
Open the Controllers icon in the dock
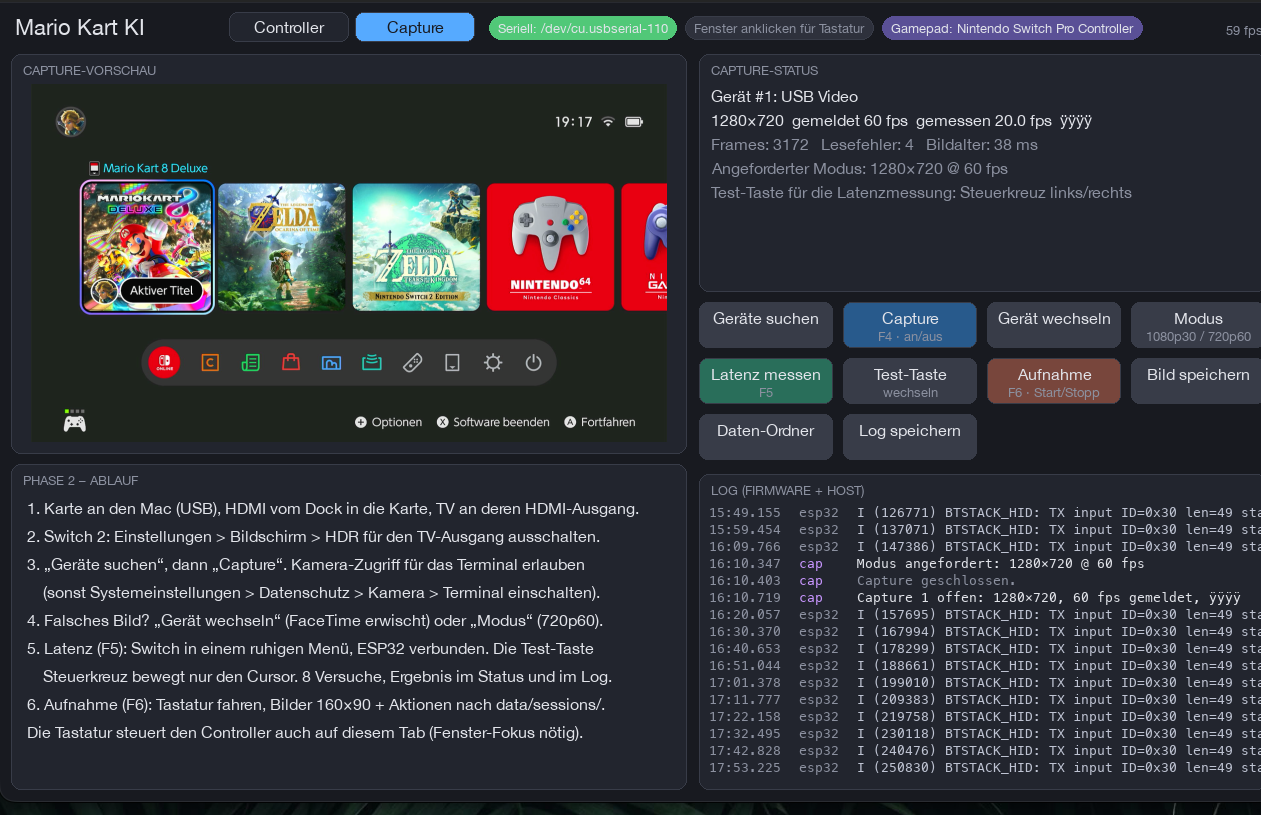(412, 363)
